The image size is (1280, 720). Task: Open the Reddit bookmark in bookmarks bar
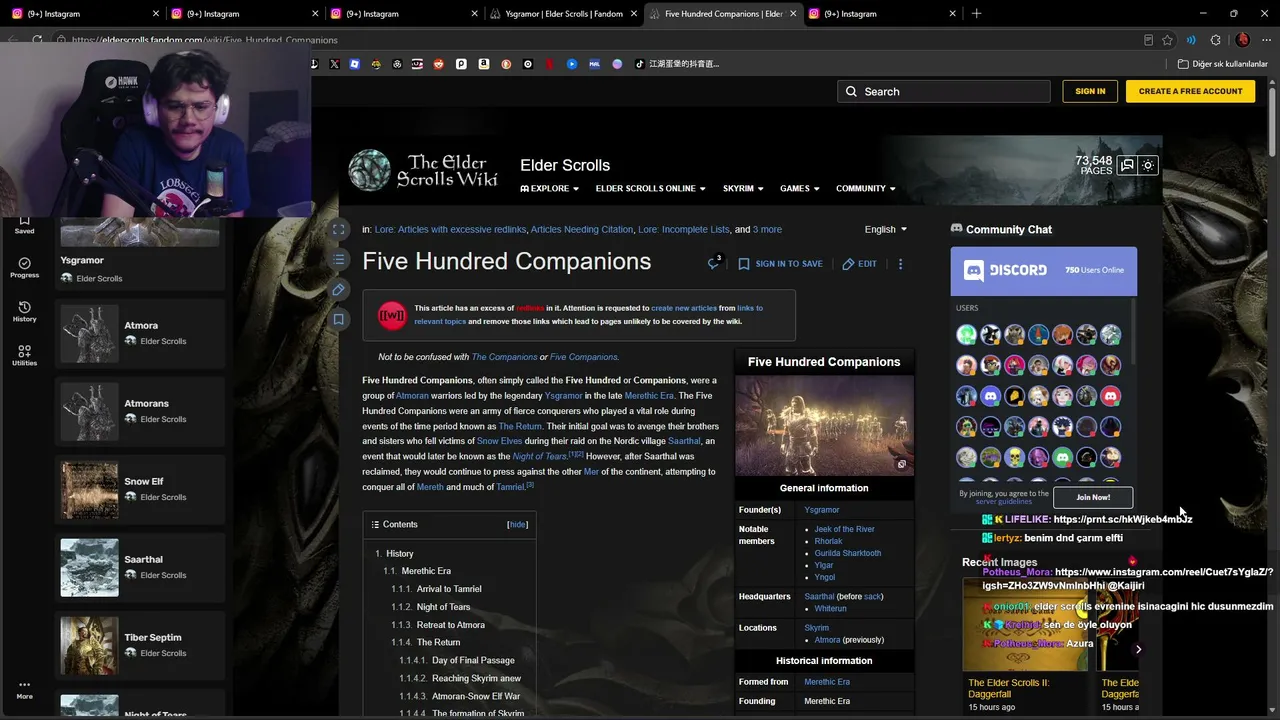pos(439,64)
